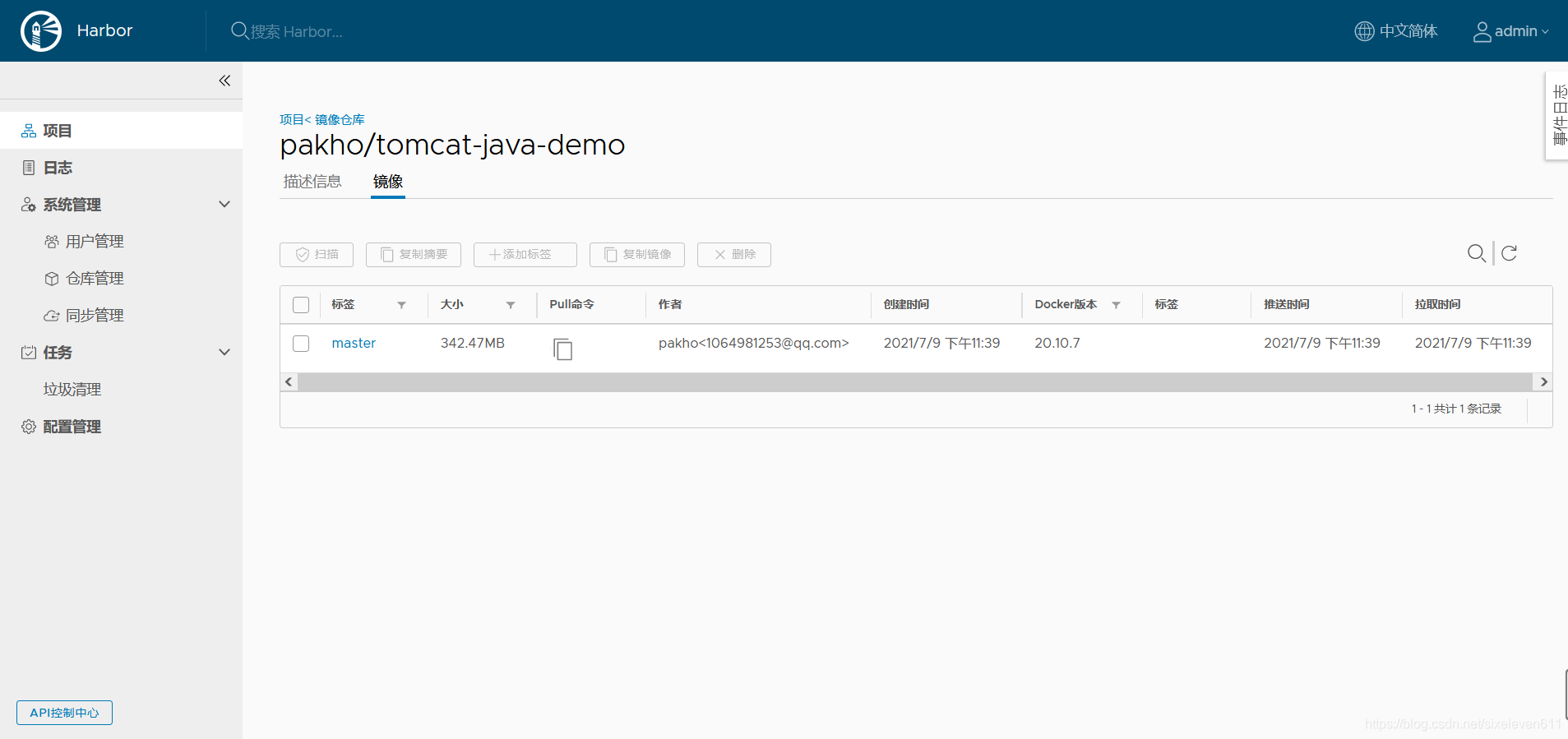Image resolution: width=1568 pixels, height=739 pixels.
Task: Click the pagination record count text
Action: [1456, 409]
